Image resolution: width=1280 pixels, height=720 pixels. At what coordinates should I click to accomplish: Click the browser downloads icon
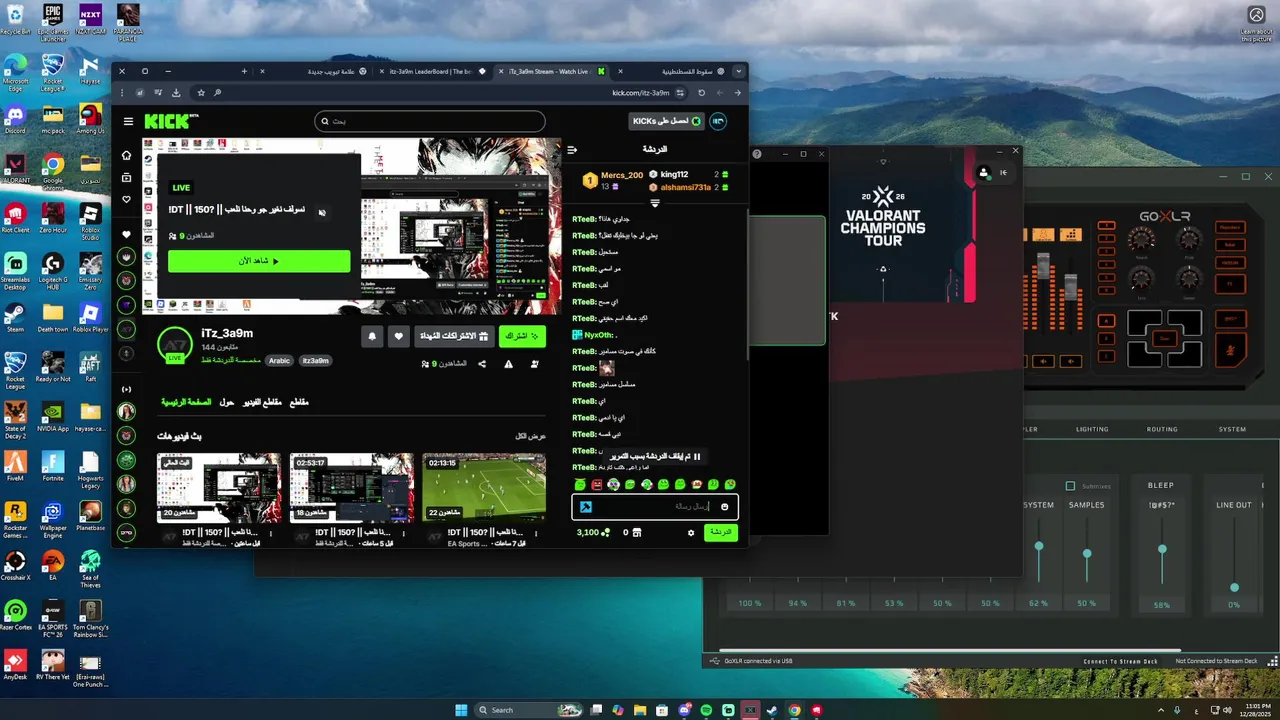(x=176, y=93)
